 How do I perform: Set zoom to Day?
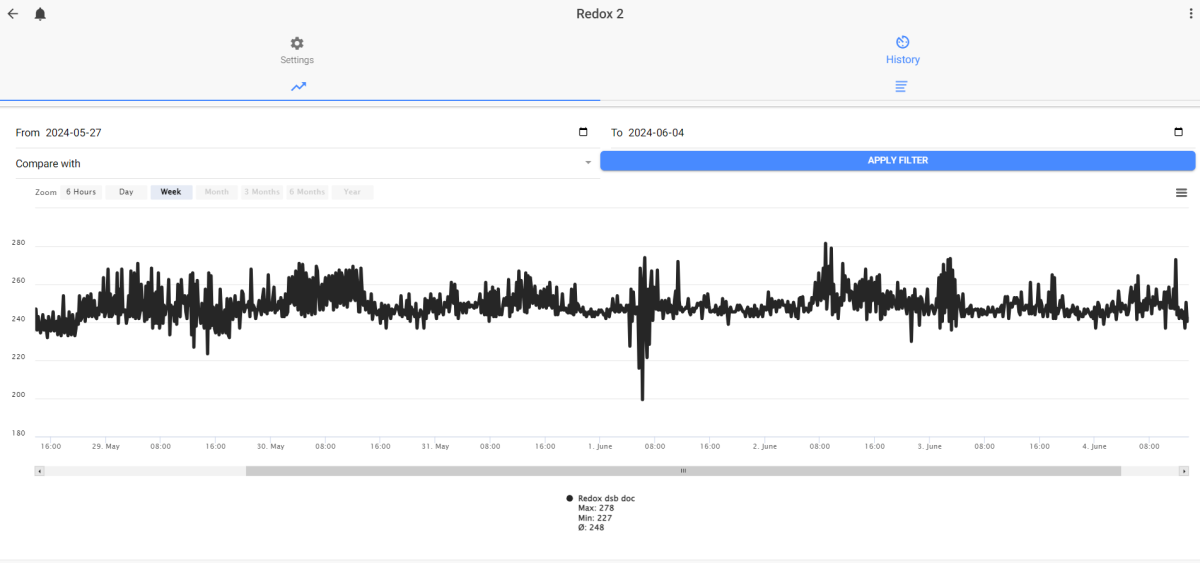point(126,192)
